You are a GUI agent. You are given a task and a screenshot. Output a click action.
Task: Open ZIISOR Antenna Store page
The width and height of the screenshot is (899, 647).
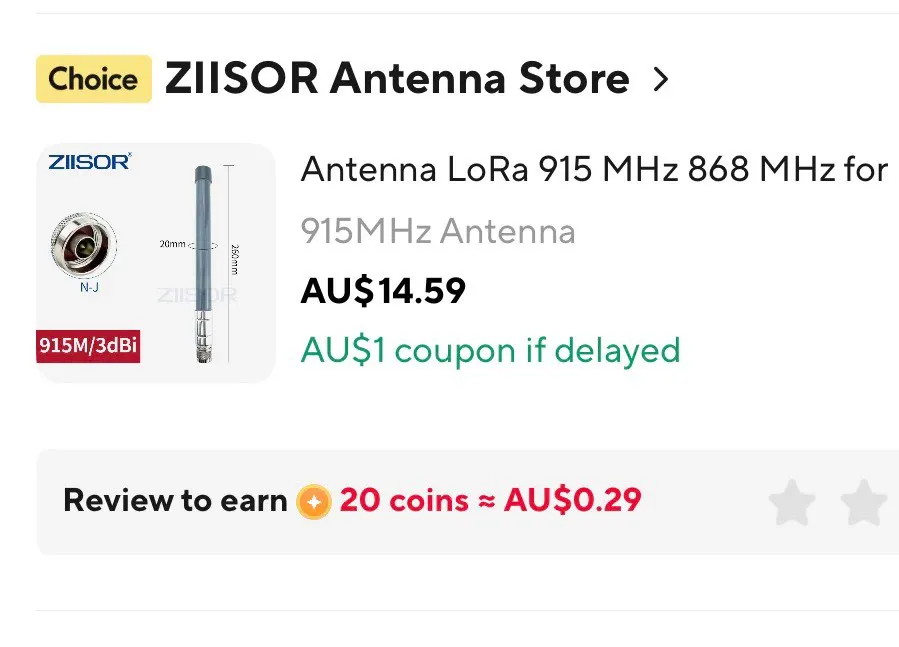click(x=397, y=79)
